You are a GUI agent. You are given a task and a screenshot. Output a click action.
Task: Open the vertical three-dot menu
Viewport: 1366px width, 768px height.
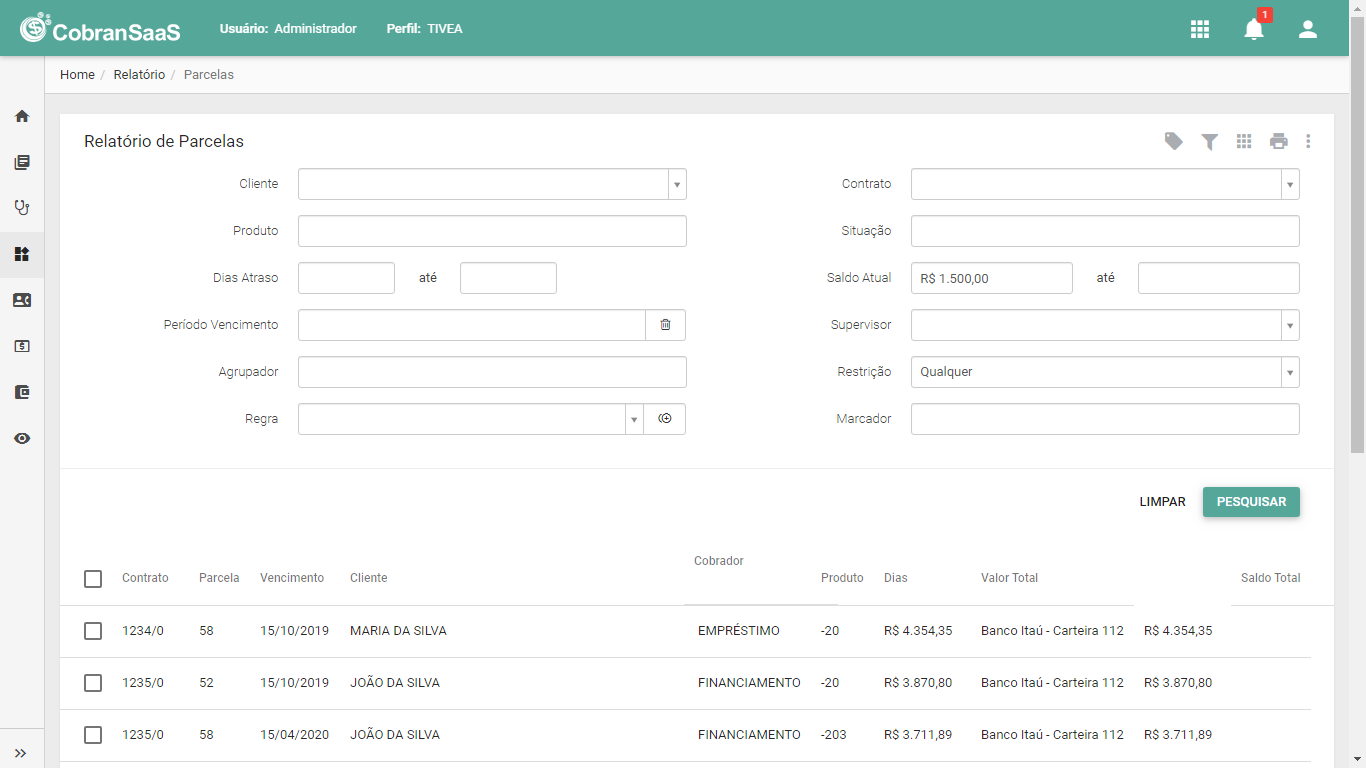1308,141
